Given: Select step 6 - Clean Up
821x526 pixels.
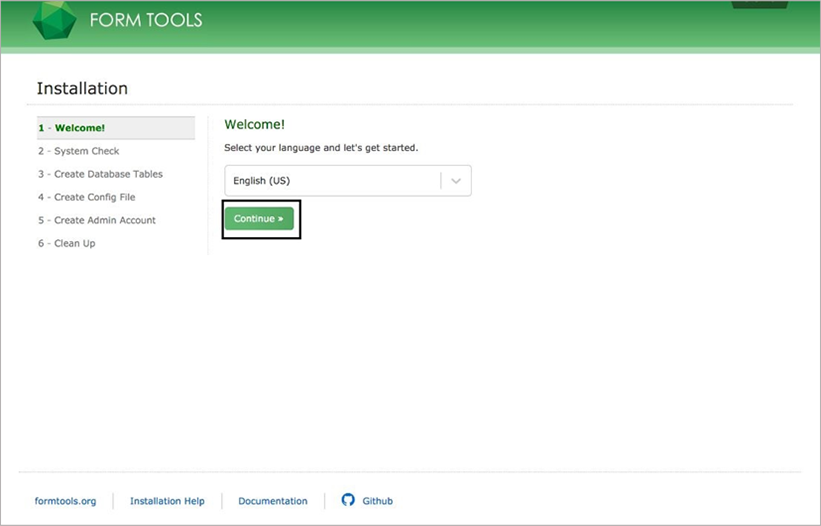Looking at the screenshot, I should (66, 243).
